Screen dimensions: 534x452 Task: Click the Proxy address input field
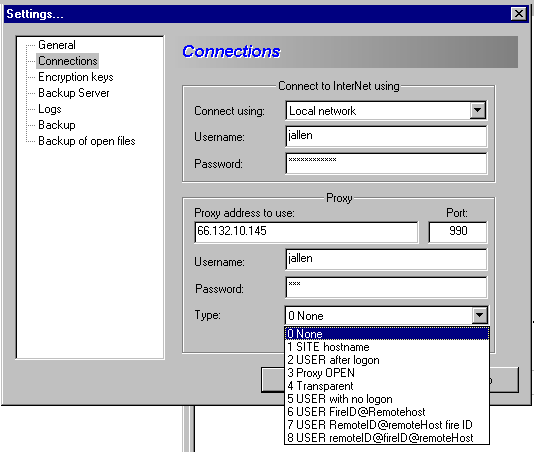point(306,232)
